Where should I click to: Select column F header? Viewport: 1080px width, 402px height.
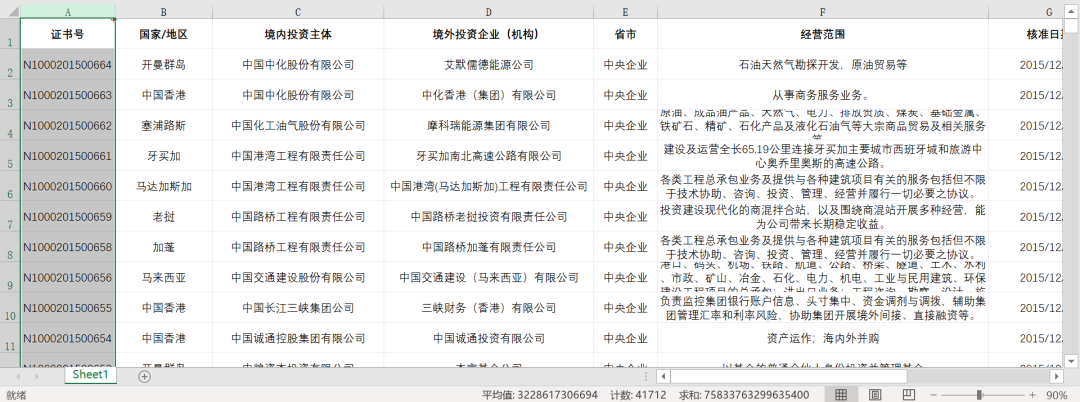click(x=822, y=11)
